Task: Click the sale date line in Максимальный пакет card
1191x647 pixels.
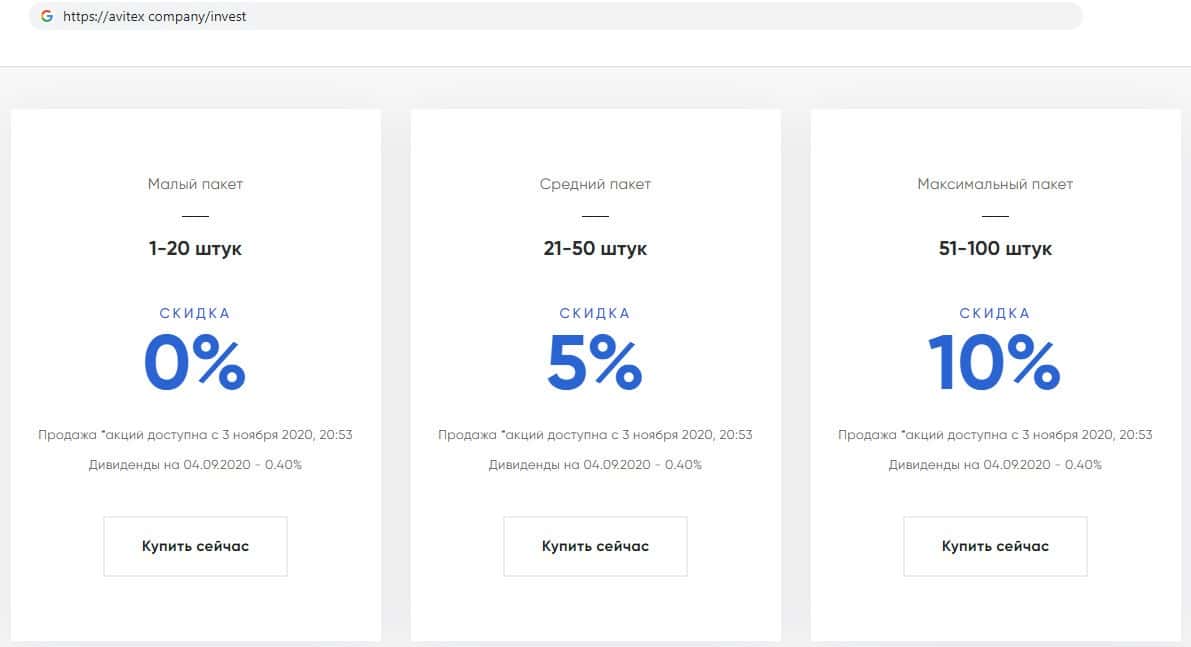Action: tap(995, 435)
